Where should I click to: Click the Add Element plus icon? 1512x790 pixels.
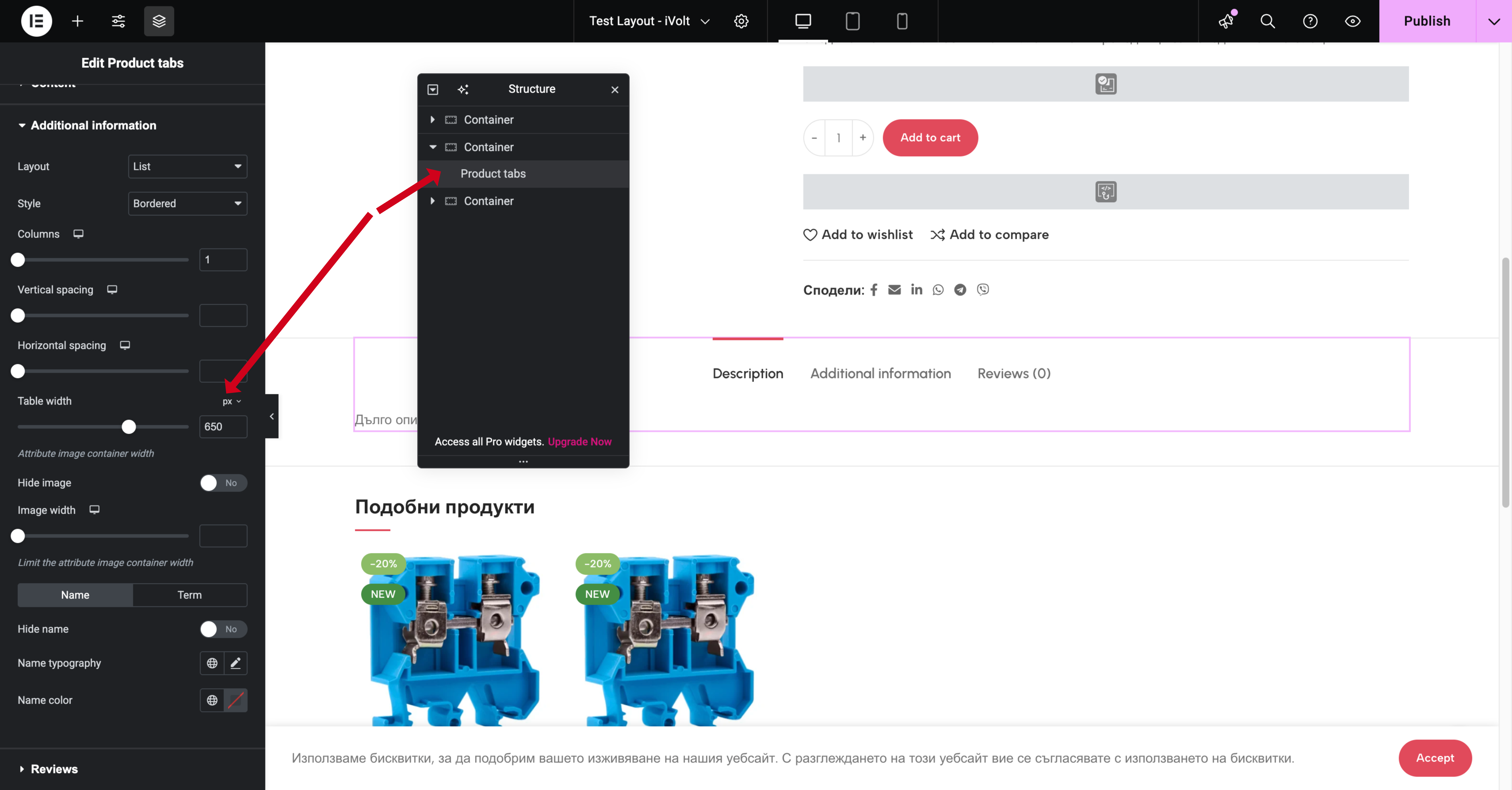pyautogui.click(x=77, y=21)
